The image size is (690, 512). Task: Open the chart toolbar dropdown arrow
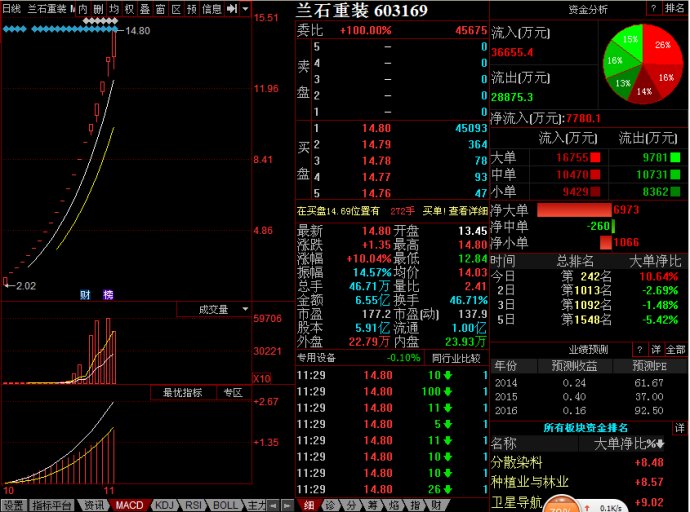pos(246,9)
